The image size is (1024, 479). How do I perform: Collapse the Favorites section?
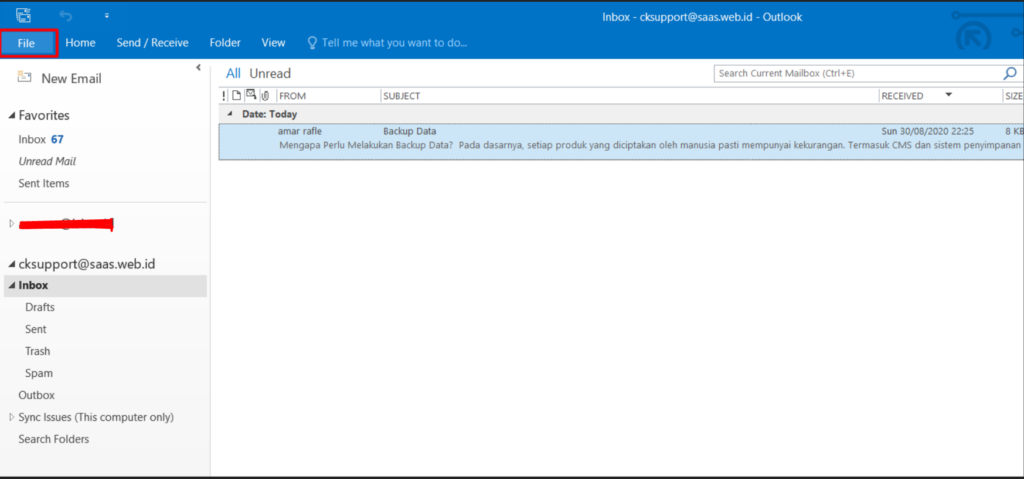coord(12,116)
